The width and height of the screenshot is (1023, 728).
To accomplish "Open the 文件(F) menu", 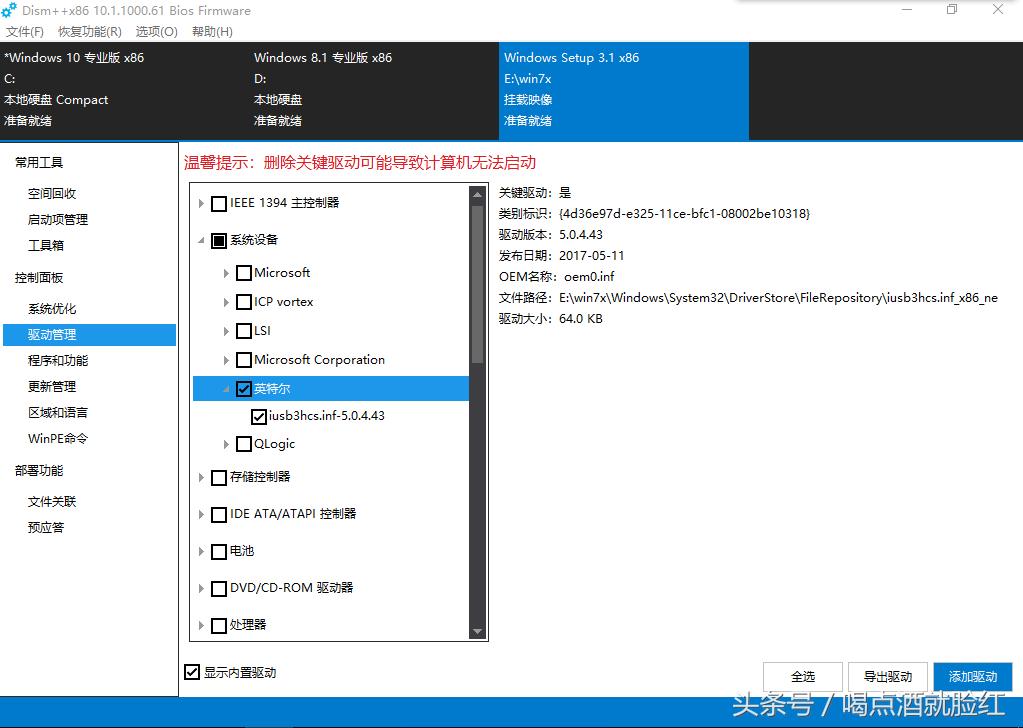I will click(x=24, y=31).
